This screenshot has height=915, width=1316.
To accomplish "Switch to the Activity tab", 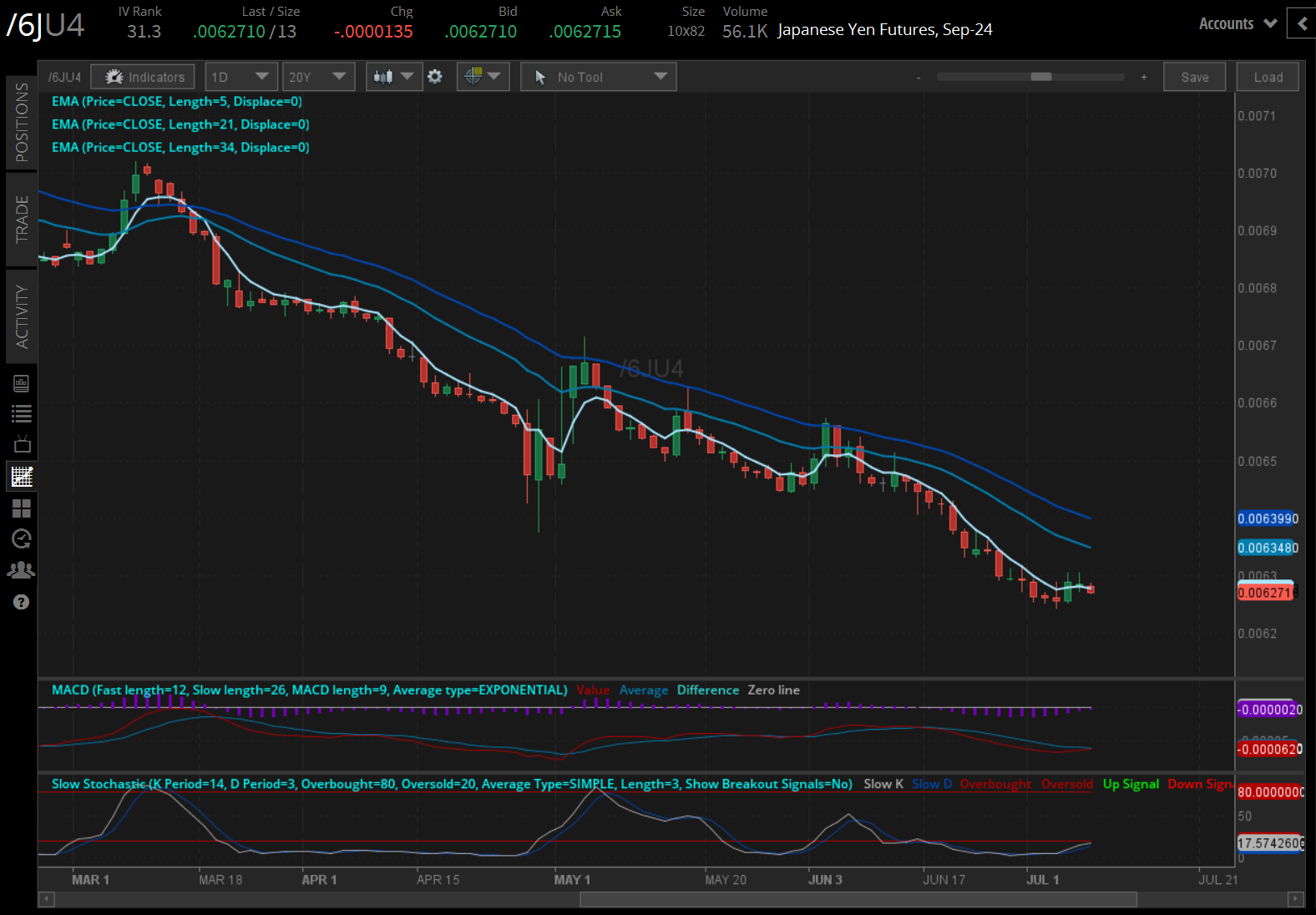I will (x=21, y=316).
